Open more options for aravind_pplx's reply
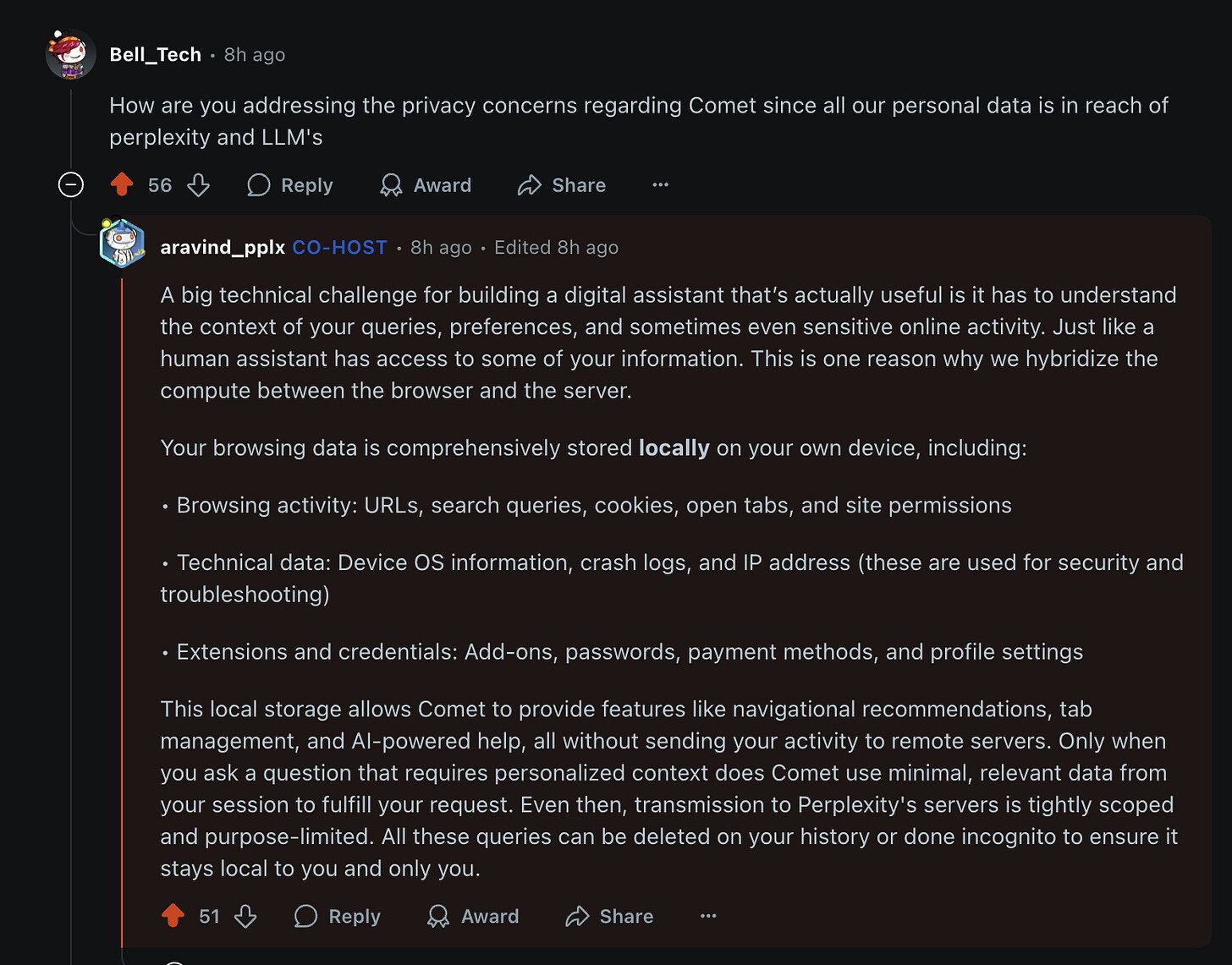1232x965 pixels. point(708,916)
